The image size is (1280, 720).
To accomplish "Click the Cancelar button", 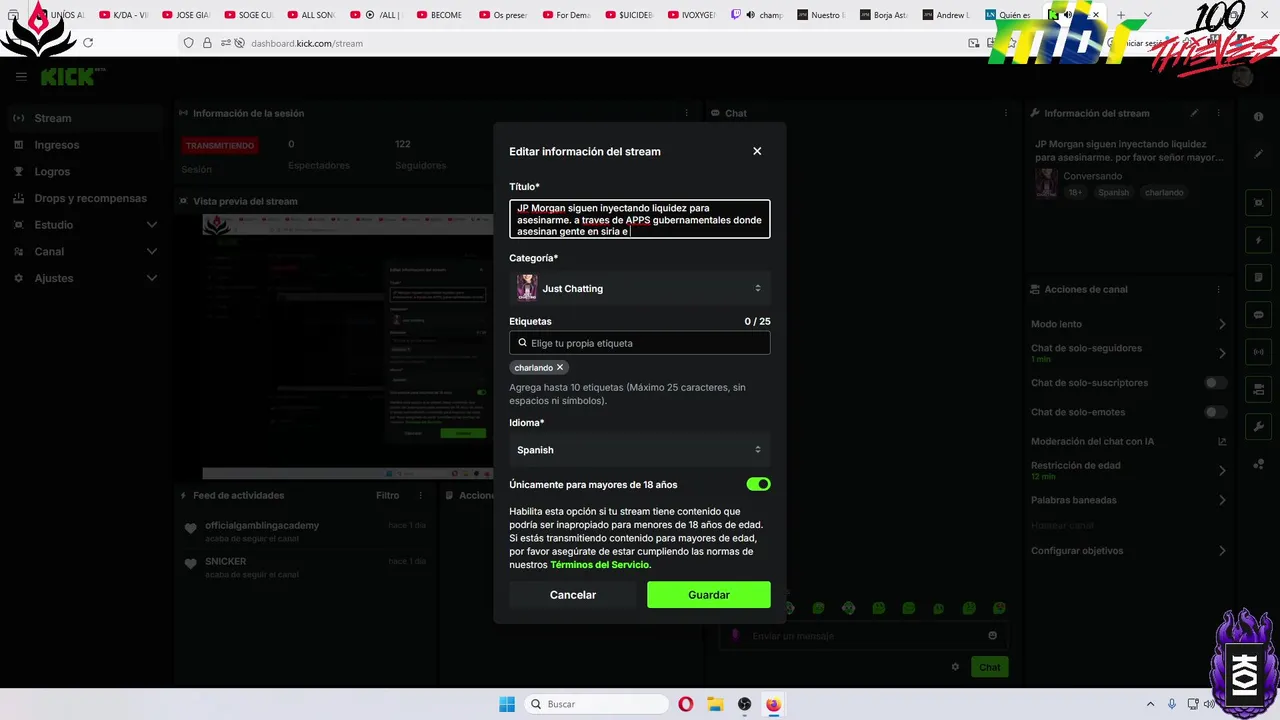I will tap(573, 595).
